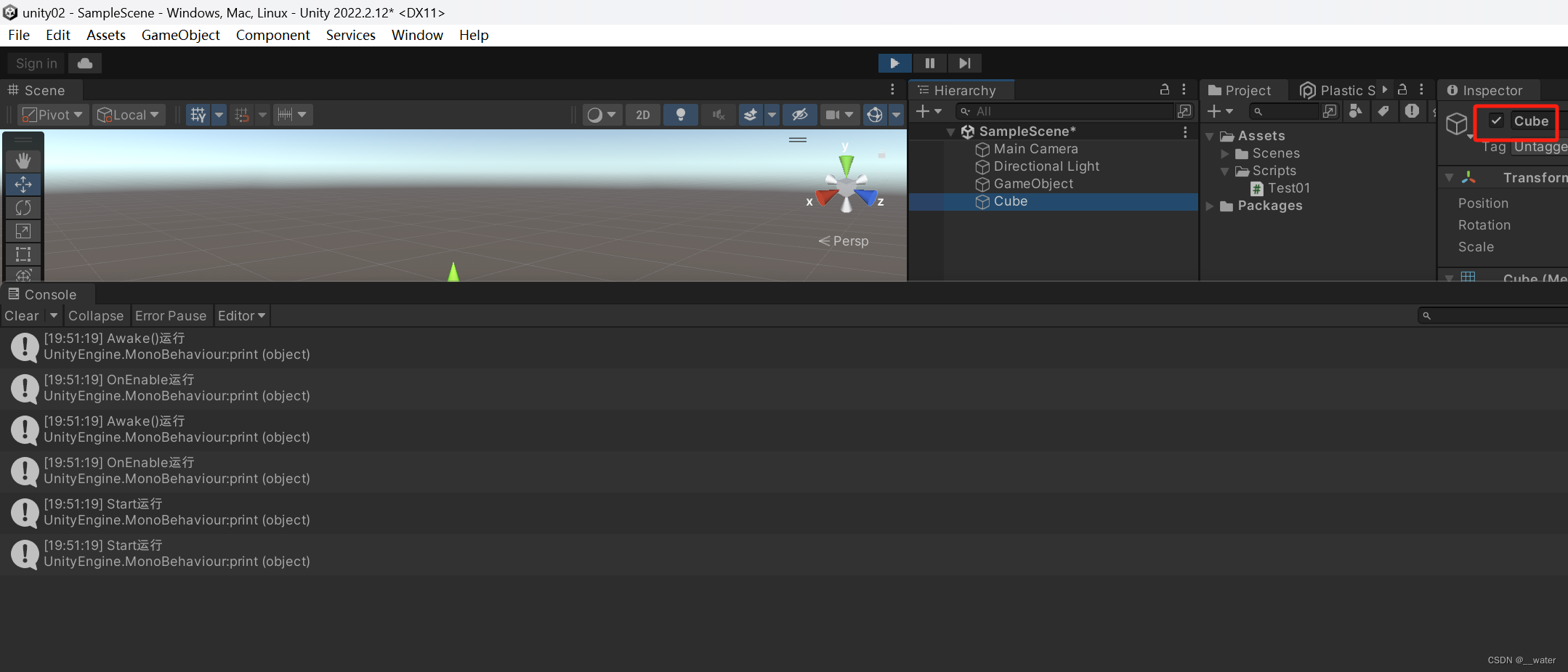Screen dimensions: 1568x672
Task: Expand the Packages folder in Project panel
Action: (1208, 206)
